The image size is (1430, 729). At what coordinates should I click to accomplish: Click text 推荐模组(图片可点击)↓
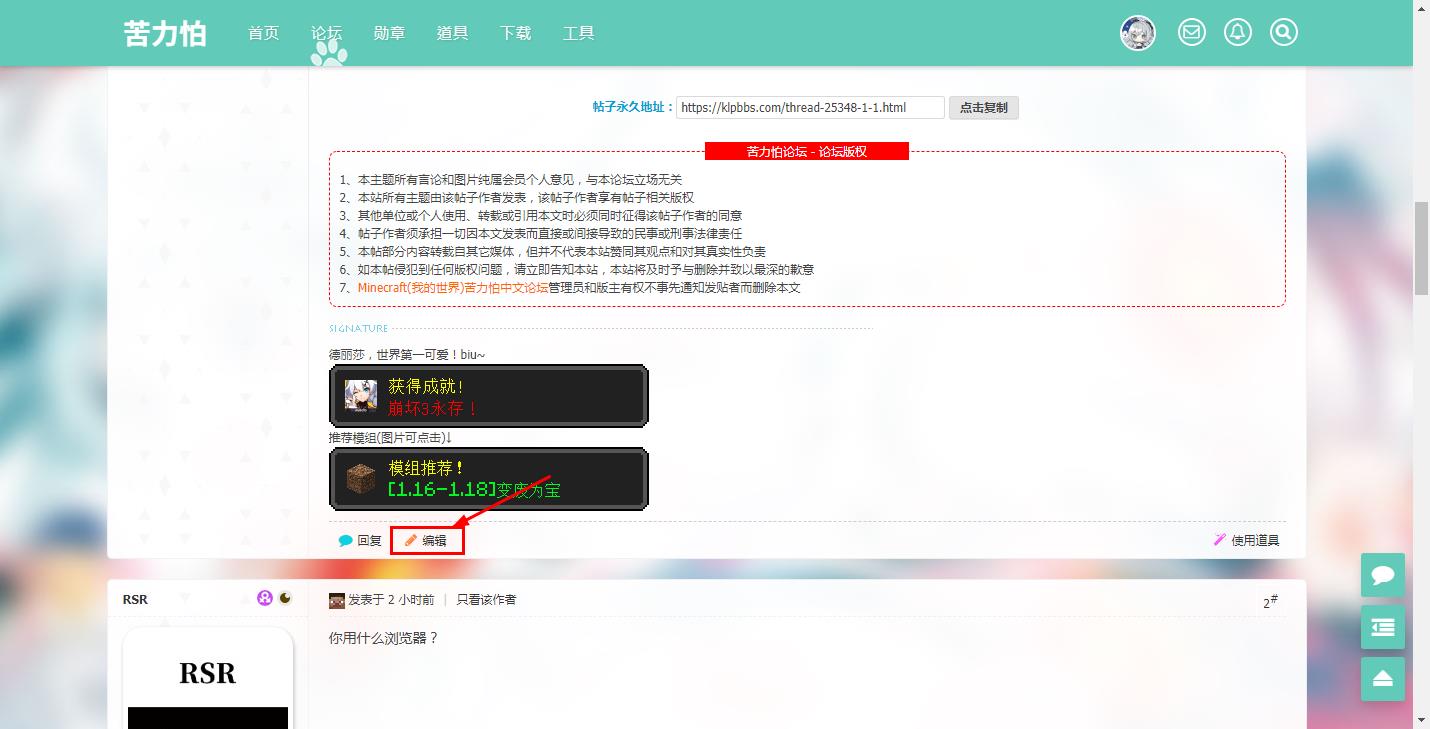pyautogui.click(x=391, y=438)
